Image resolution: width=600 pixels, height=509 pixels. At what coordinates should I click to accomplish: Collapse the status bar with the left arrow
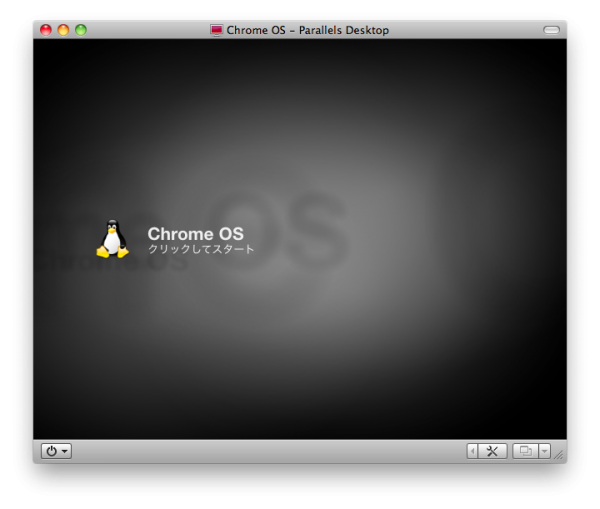(473, 451)
